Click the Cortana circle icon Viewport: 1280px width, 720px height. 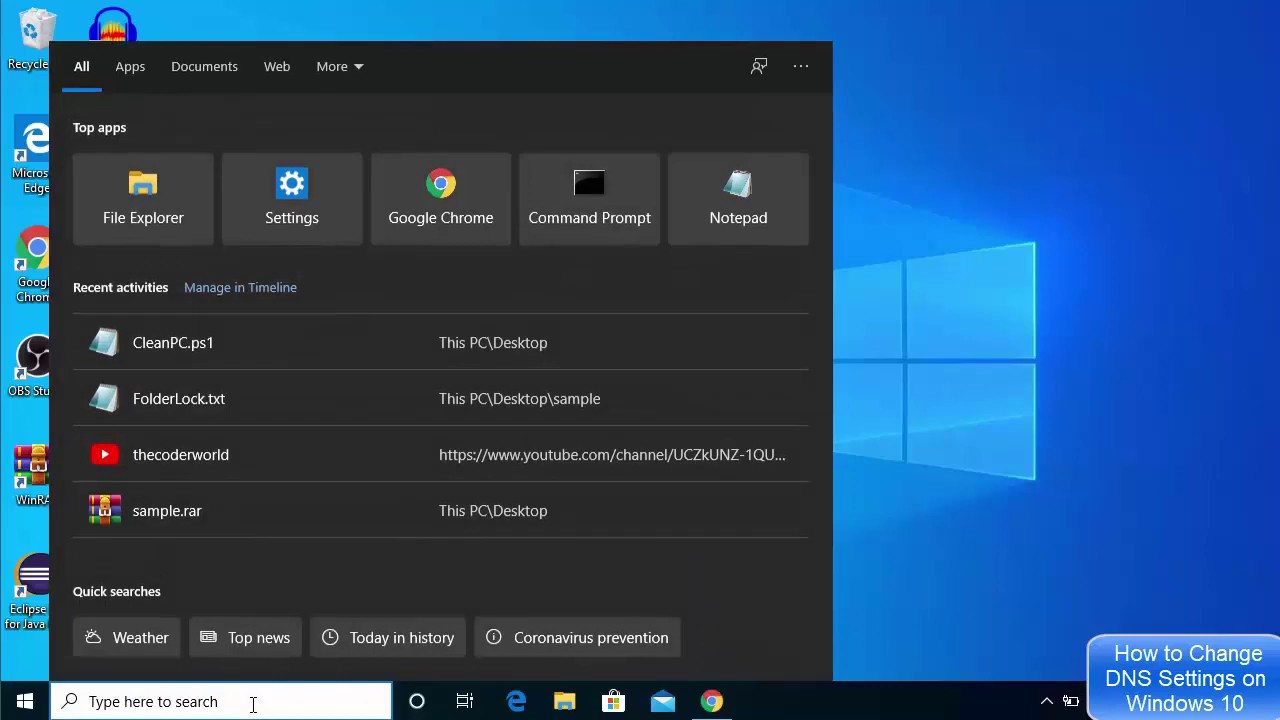coord(417,701)
